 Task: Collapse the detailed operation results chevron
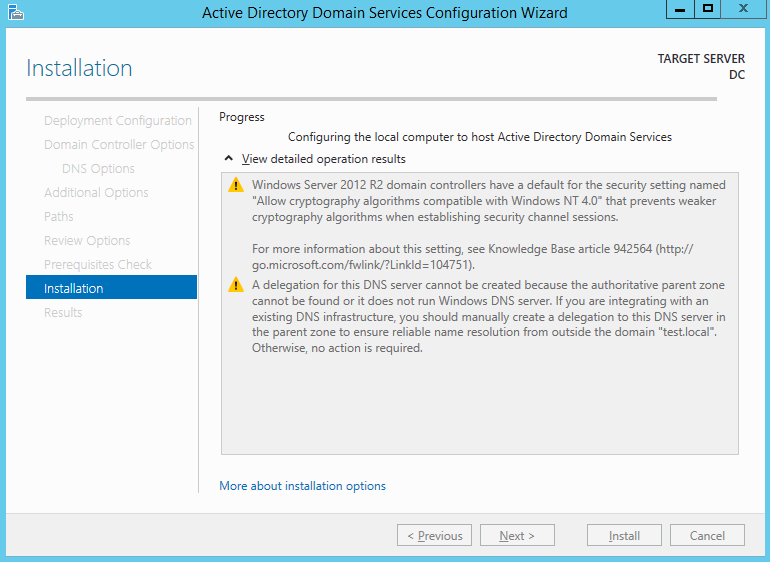(228, 158)
